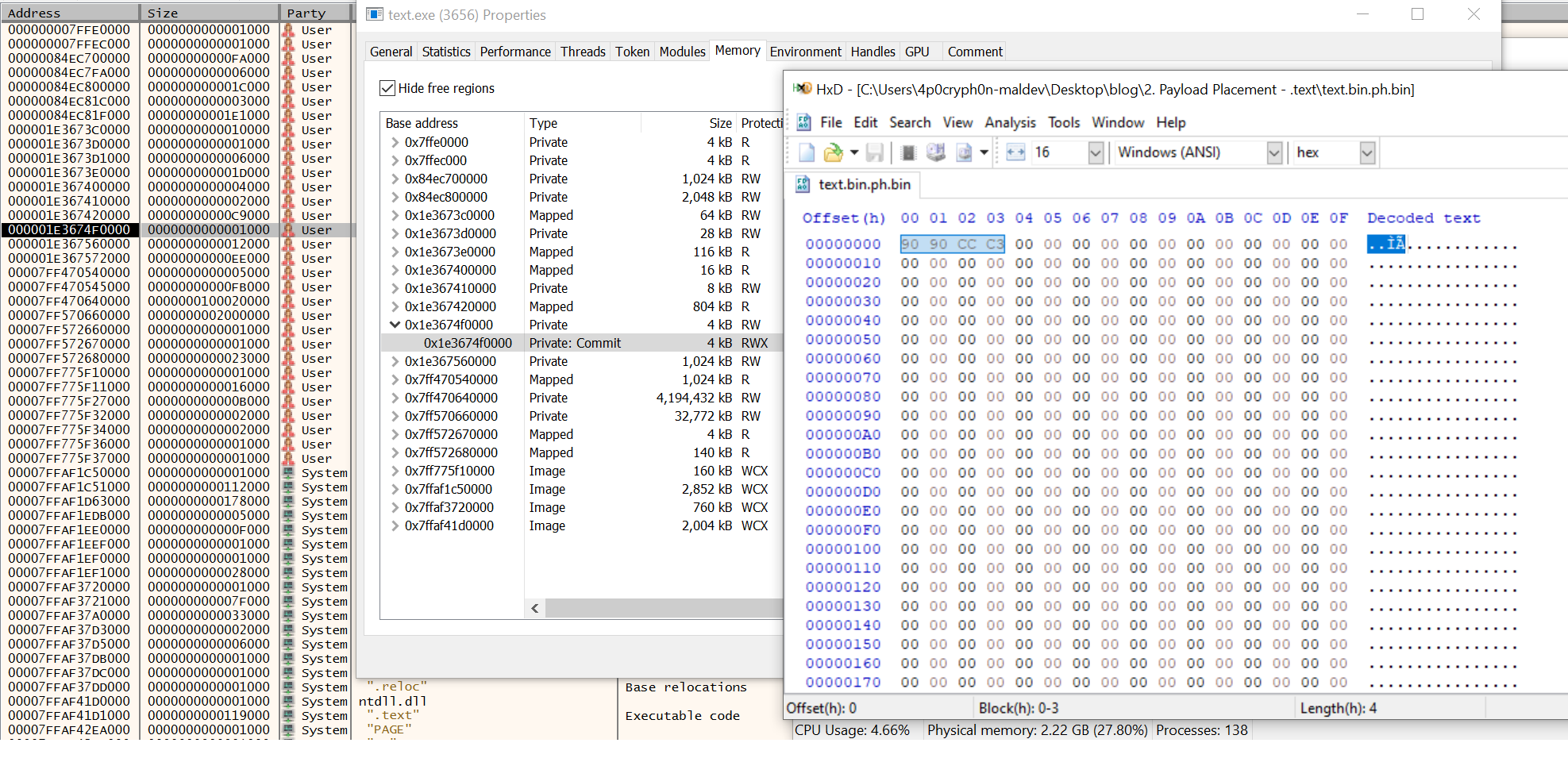This screenshot has height=762, width=1568.
Task: Expand the 0x7ff775f10000 image region
Action: [x=395, y=471]
